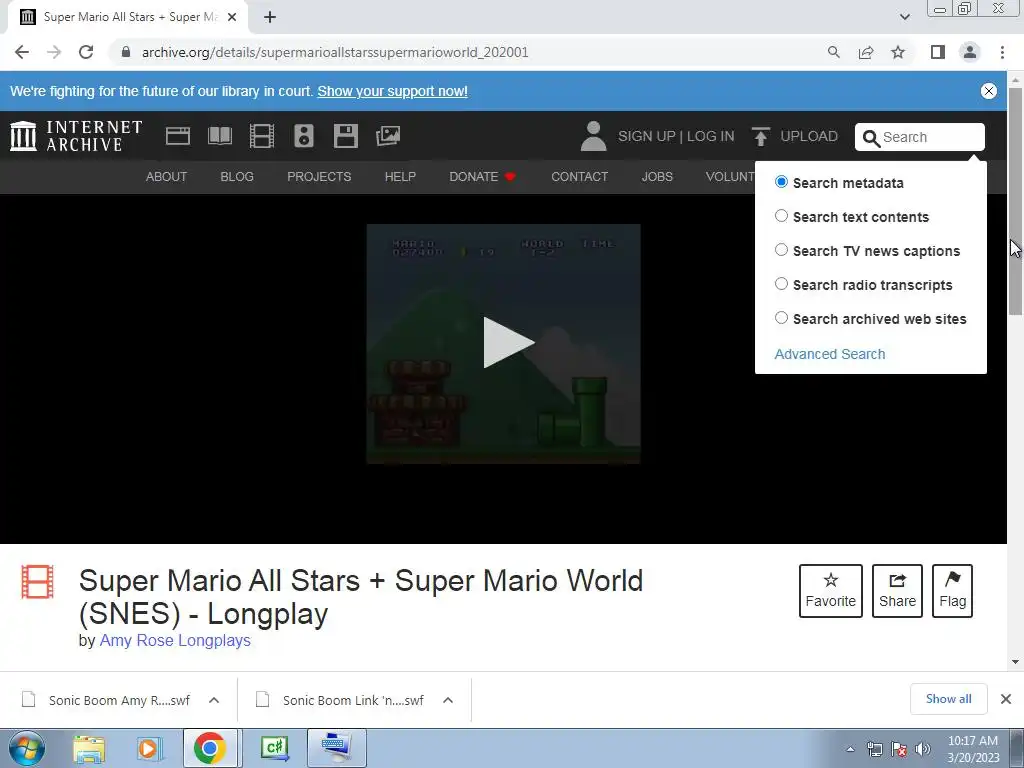Image resolution: width=1024 pixels, height=768 pixels.
Task: Click the user avatar icon
Action: click(593, 136)
